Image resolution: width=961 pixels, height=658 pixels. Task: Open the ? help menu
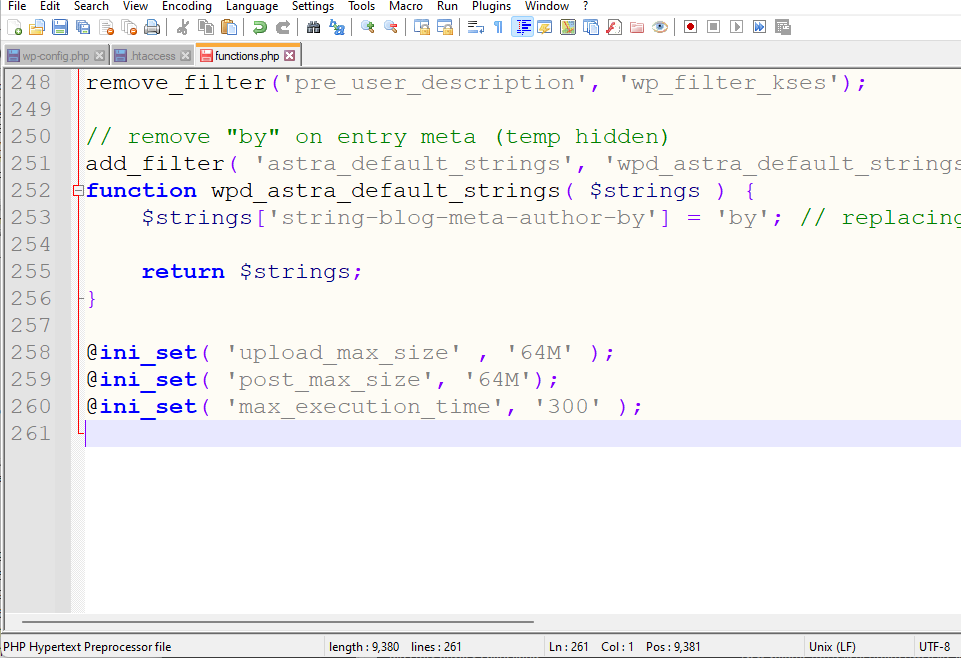(x=585, y=6)
